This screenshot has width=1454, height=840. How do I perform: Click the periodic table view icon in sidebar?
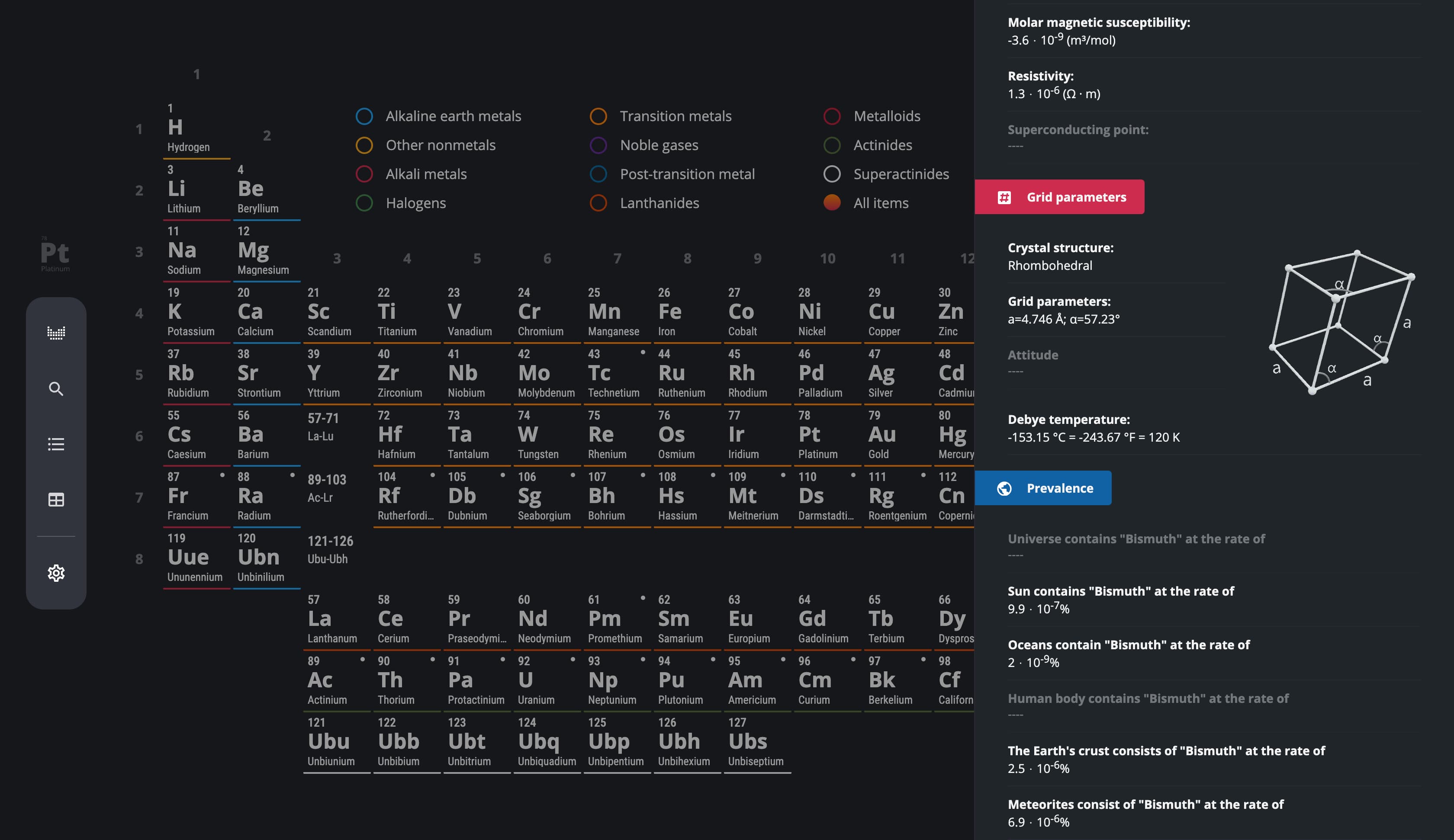tap(56, 333)
